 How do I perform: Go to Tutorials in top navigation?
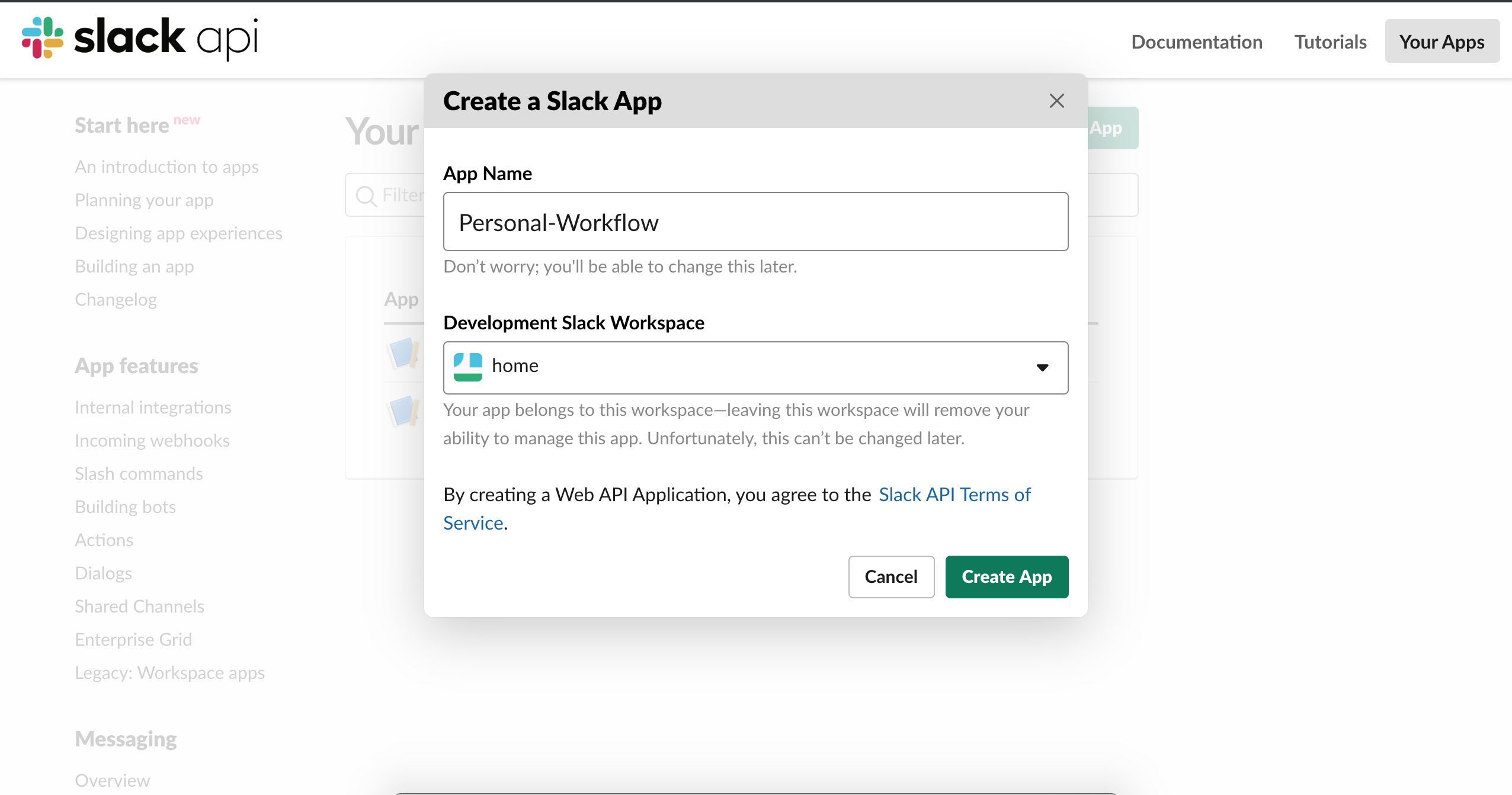[x=1330, y=41]
